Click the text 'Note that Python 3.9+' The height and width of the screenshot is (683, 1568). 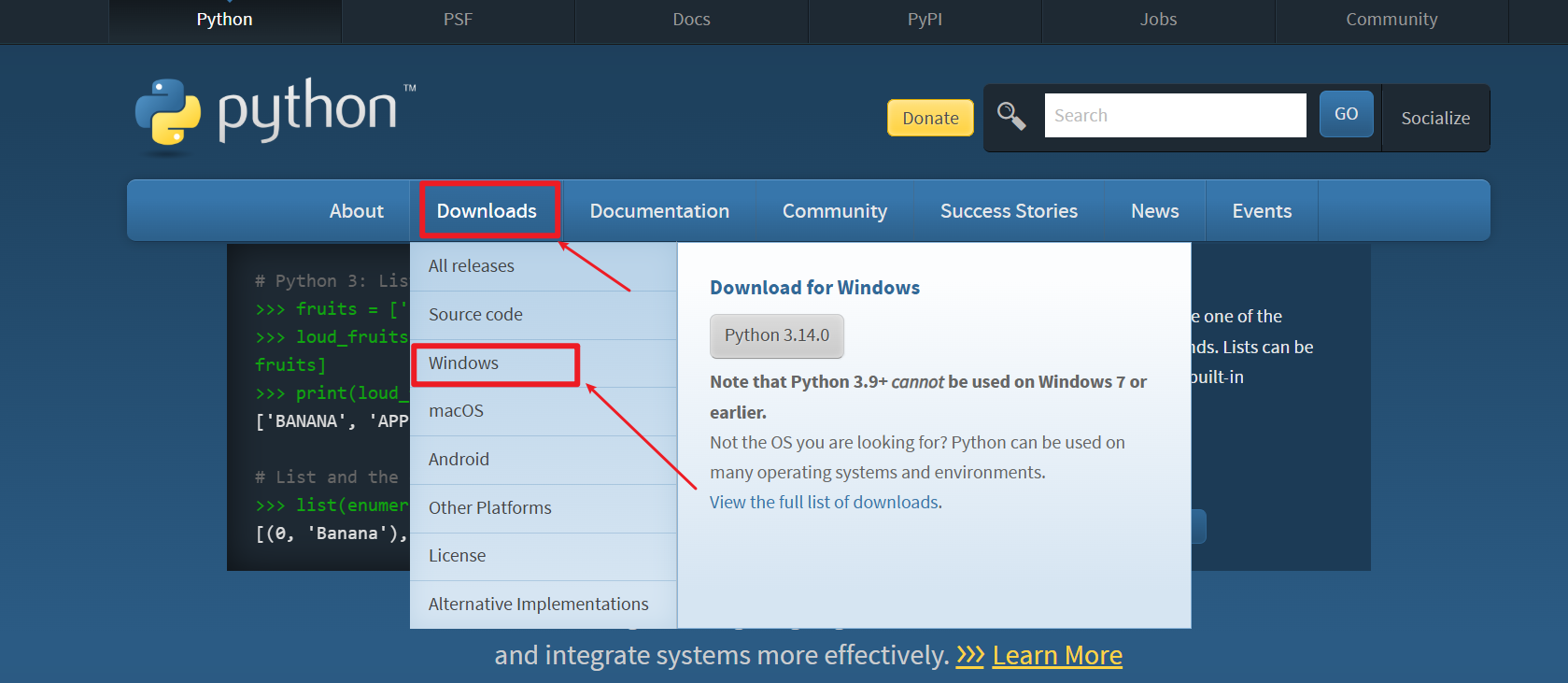798,382
